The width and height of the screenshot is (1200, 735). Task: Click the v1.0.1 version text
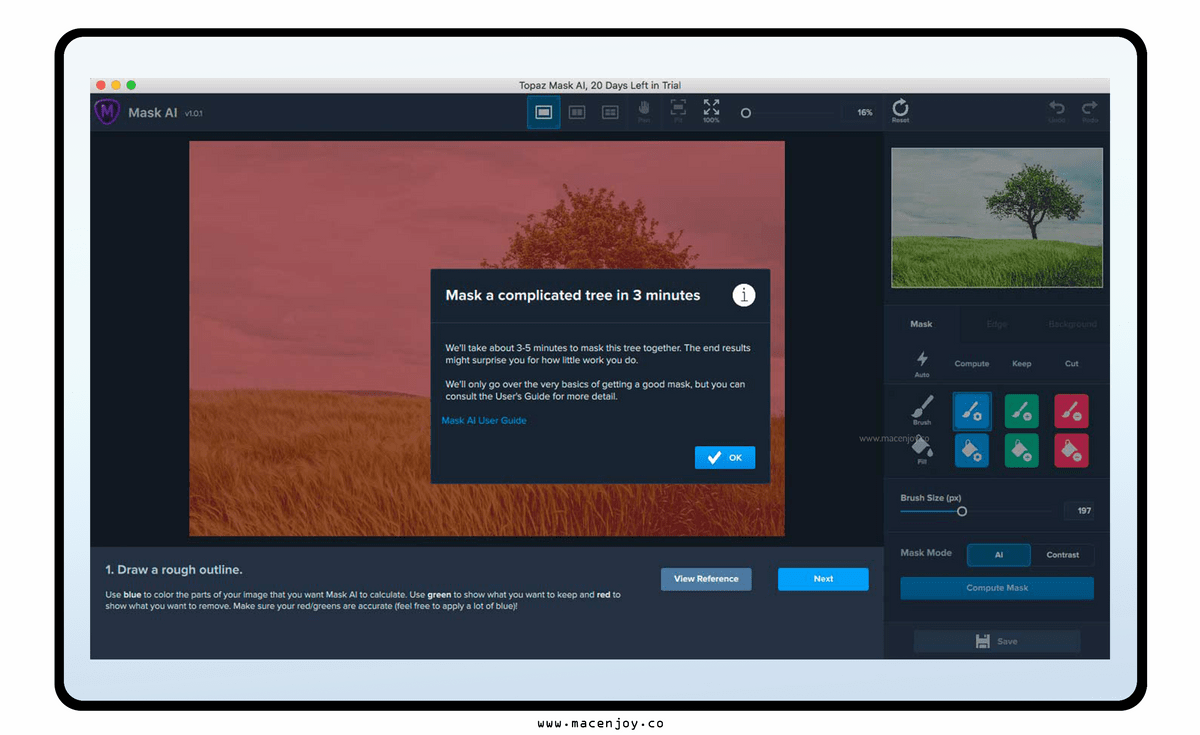click(x=194, y=114)
